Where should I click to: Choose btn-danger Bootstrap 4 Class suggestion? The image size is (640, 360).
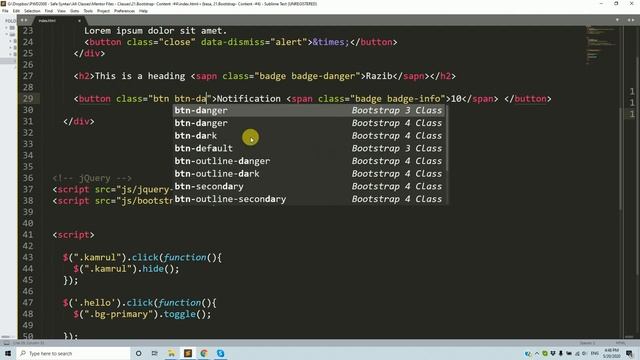click(309, 123)
